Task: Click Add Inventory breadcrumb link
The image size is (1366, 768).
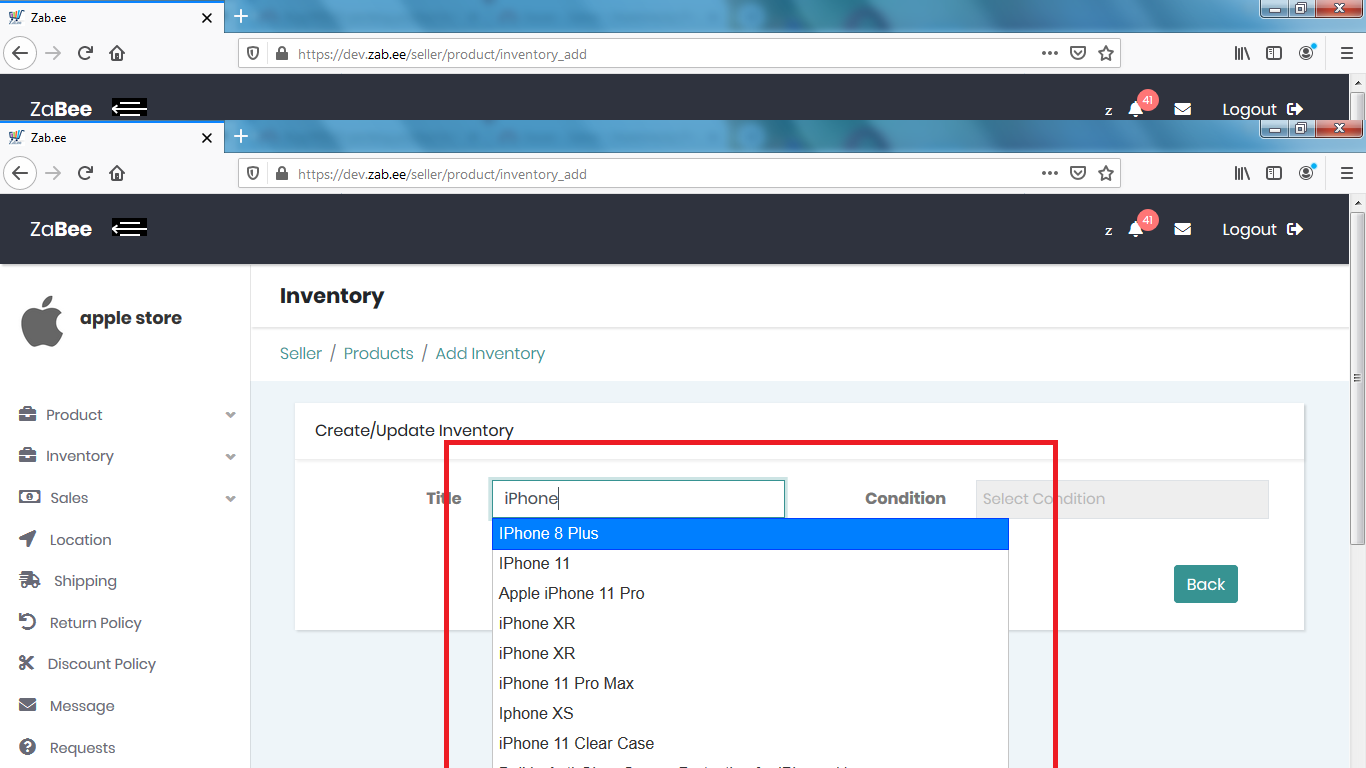Action: (x=490, y=353)
